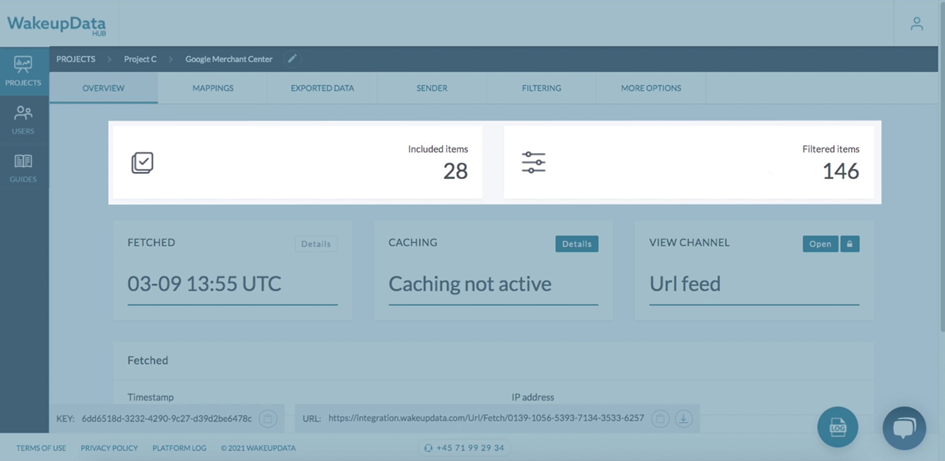The height and width of the screenshot is (461, 945).
Task: Click the © 2021 WAKEUPDATA footer text
Action: [258, 448]
